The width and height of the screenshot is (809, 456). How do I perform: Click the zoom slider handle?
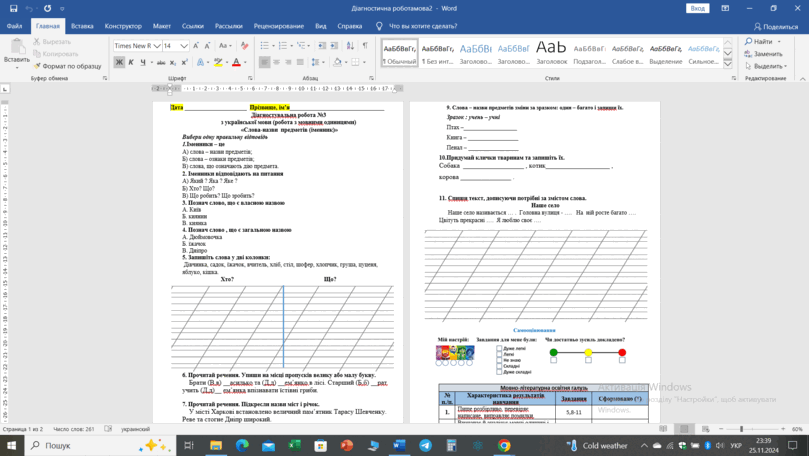pyautogui.click(x=741, y=429)
